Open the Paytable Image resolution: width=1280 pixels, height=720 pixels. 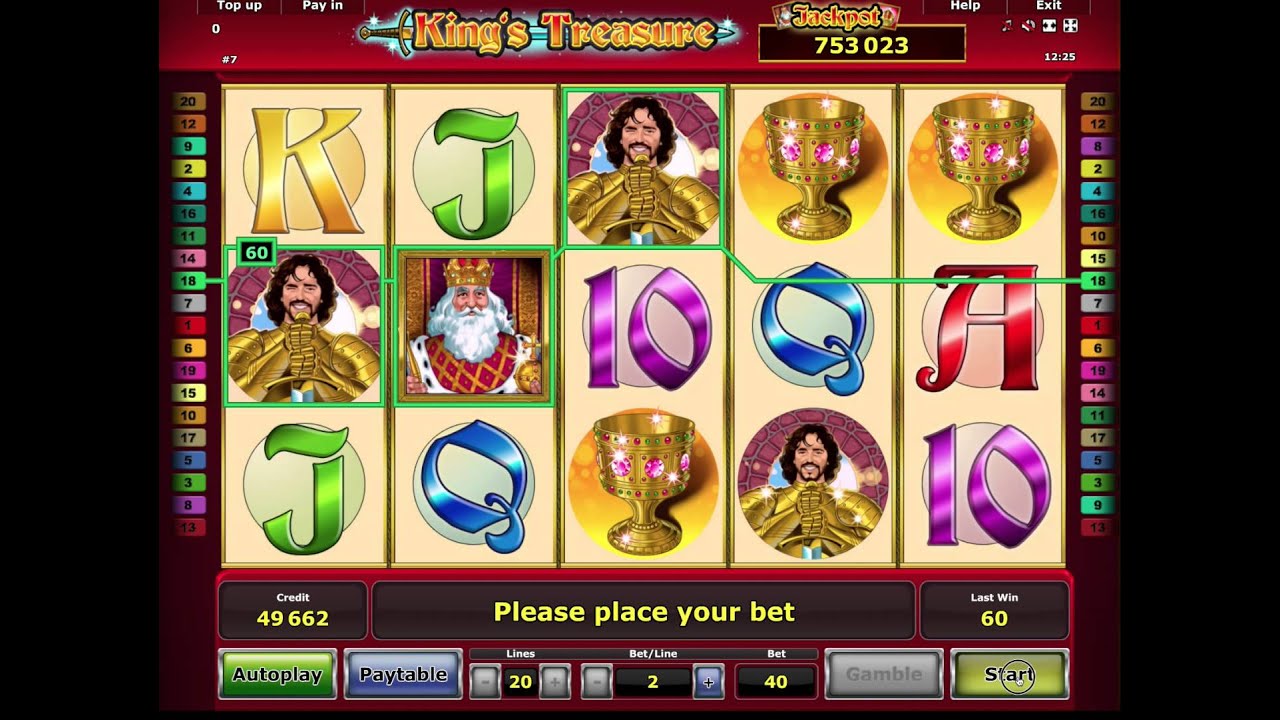[x=403, y=675]
